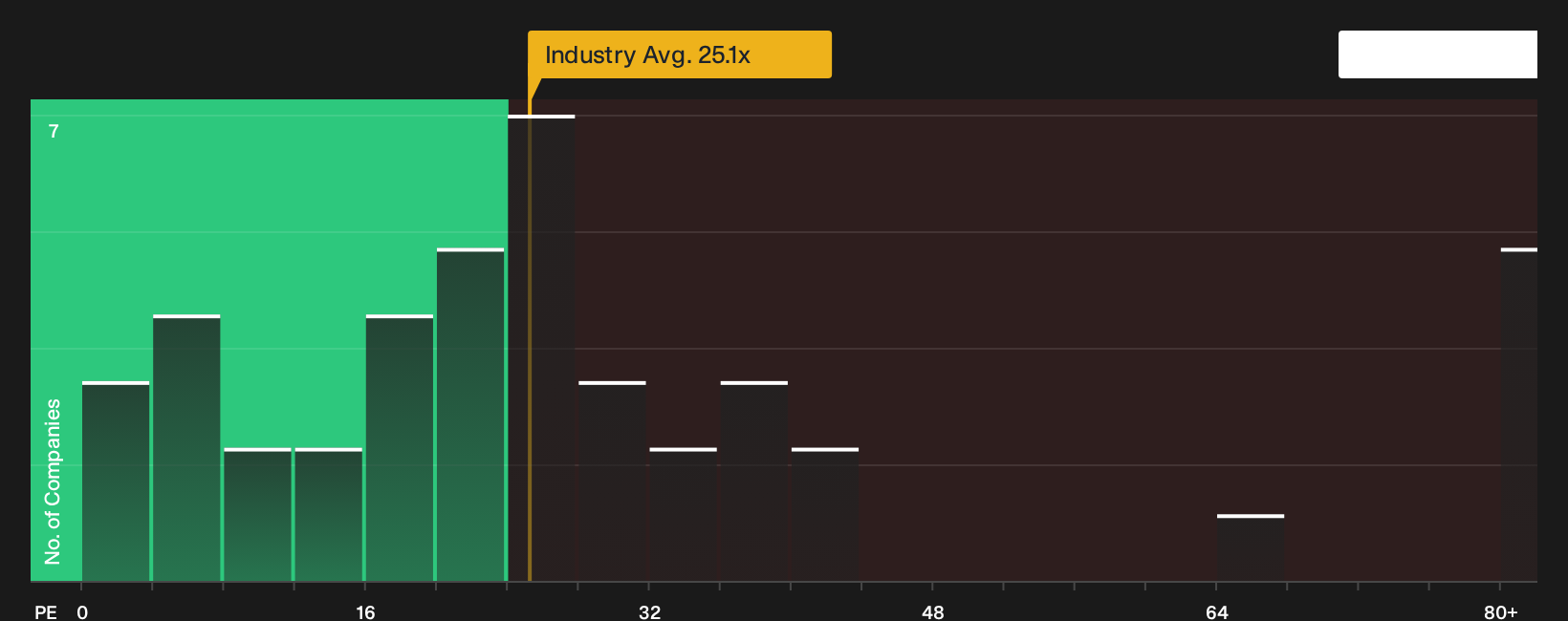Viewport: 1568px width, 621px height.
Task: Click the green bar just before the industry average
Action: coord(470,415)
